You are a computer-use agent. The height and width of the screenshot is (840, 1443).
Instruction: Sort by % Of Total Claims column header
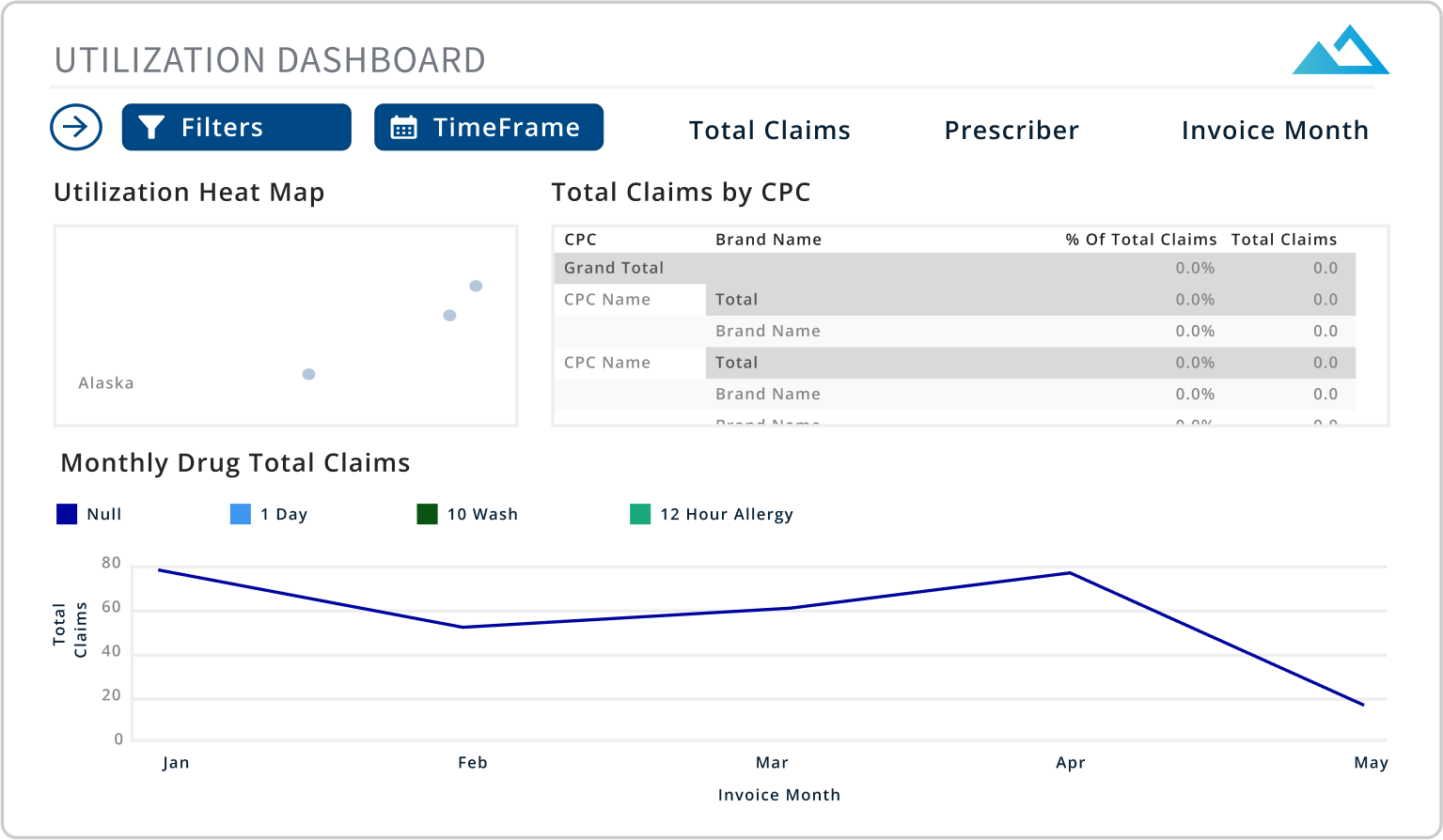(1140, 240)
